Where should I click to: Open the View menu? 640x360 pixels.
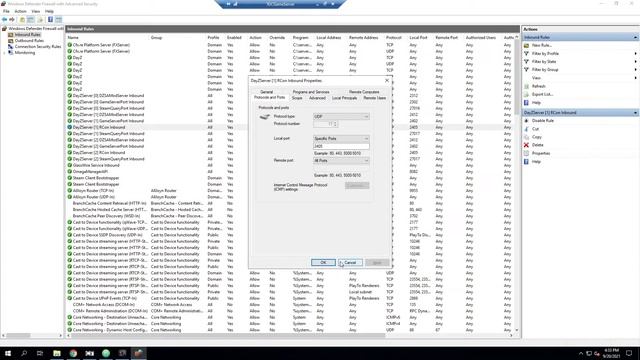point(36,11)
